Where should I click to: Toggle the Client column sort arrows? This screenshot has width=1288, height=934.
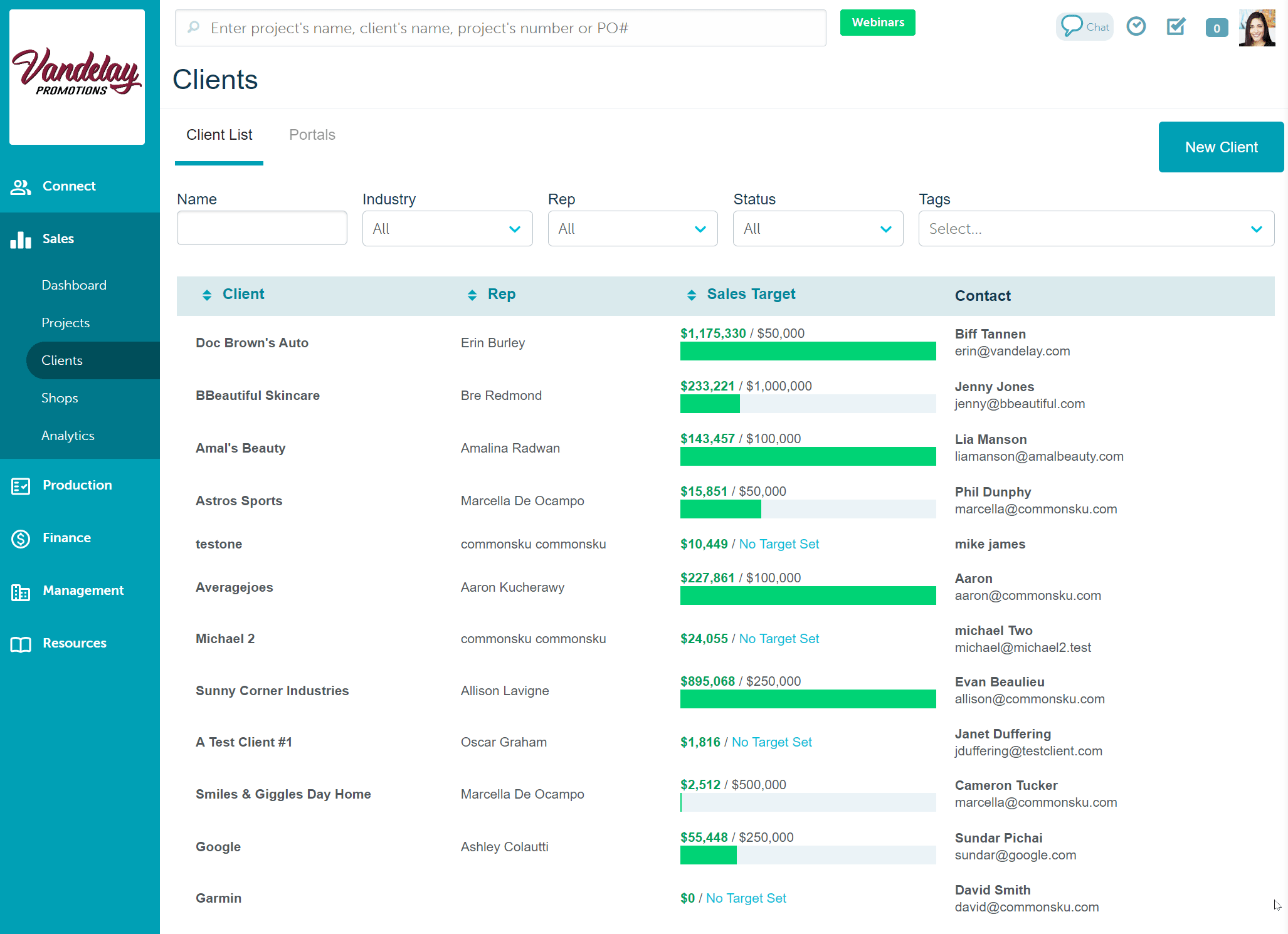(207, 295)
